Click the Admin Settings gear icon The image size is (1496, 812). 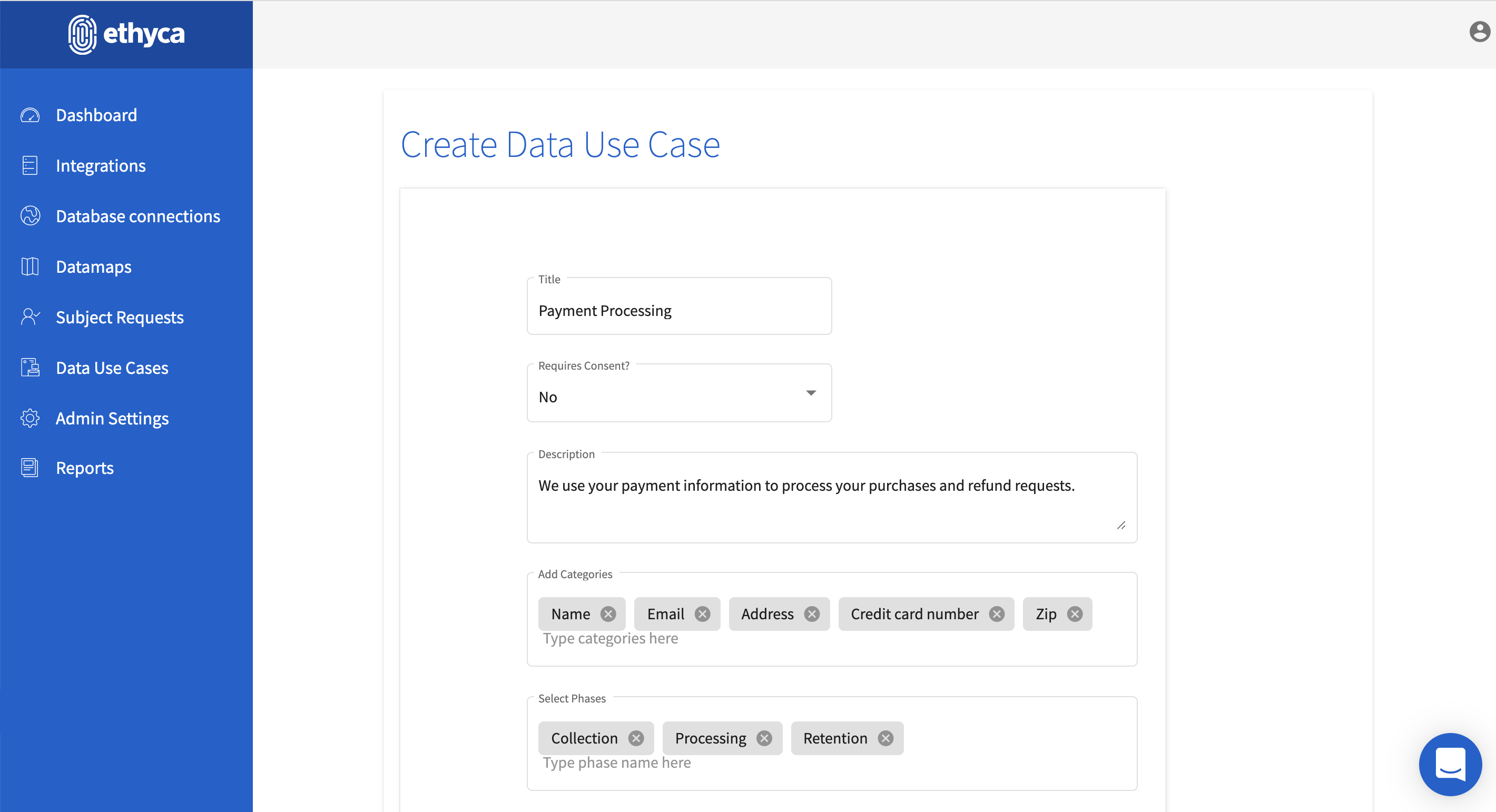[29, 418]
